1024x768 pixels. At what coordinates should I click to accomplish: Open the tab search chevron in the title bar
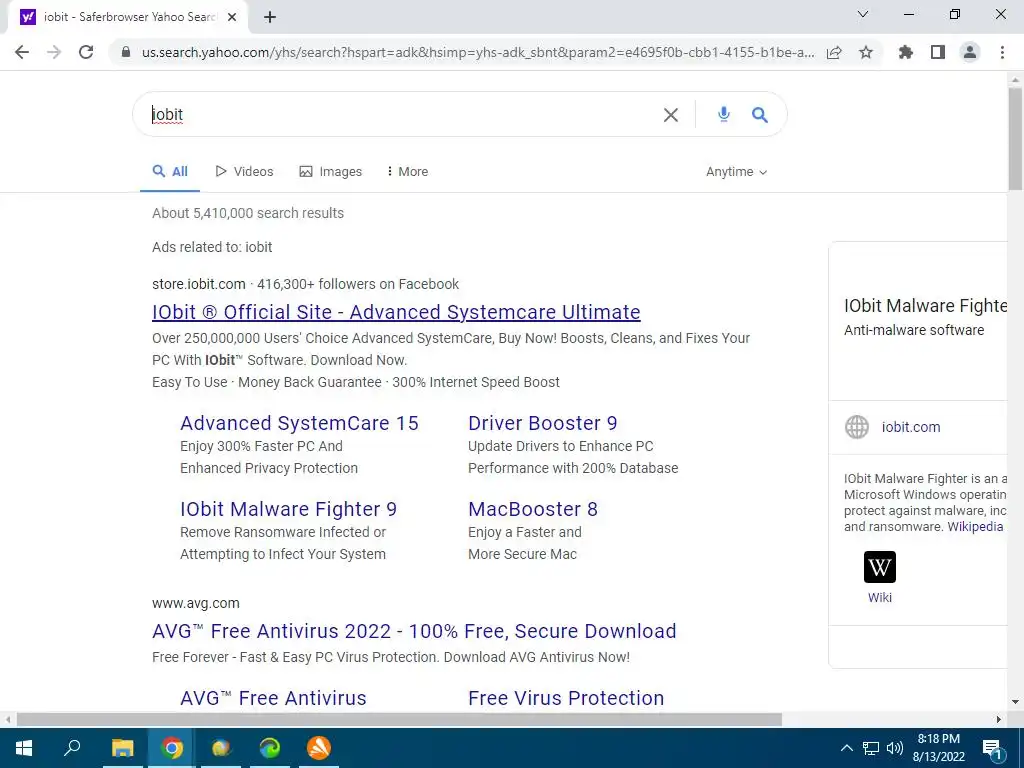pos(863,14)
